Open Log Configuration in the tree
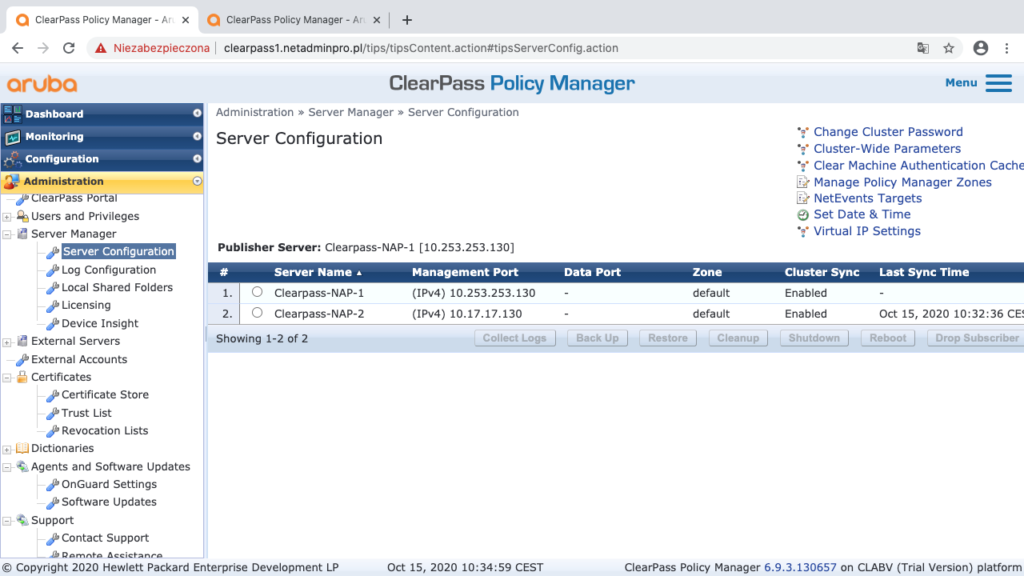The width and height of the screenshot is (1024, 576). pos(108,270)
